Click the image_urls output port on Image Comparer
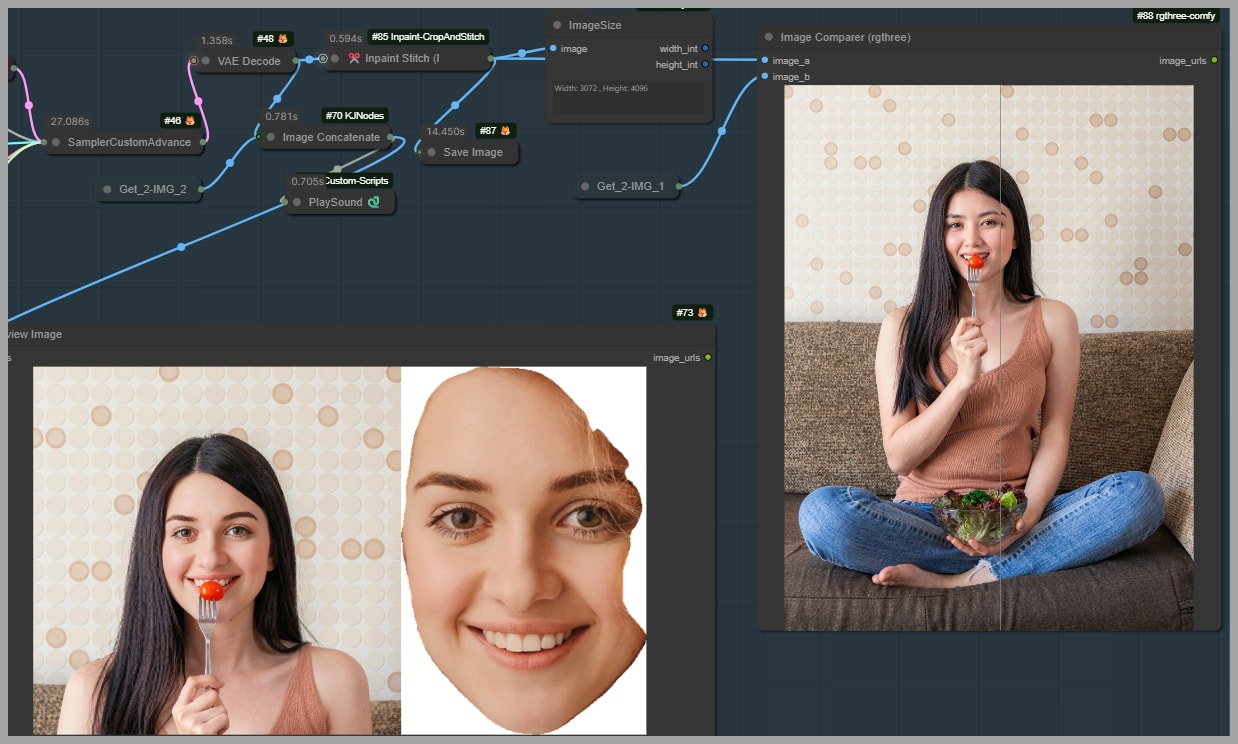 [1214, 60]
